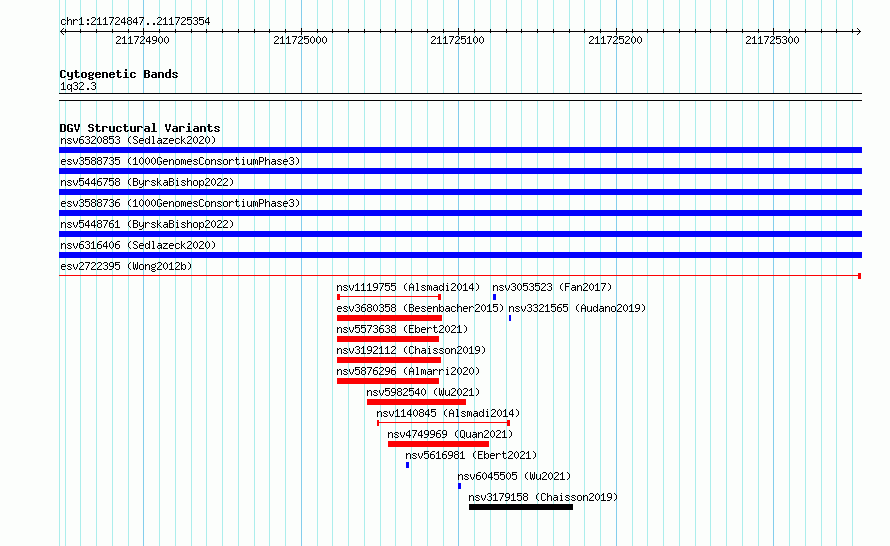Click small blue marker under nsv5616981
This screenshot has width=890, height=546.
click(408, 465)
